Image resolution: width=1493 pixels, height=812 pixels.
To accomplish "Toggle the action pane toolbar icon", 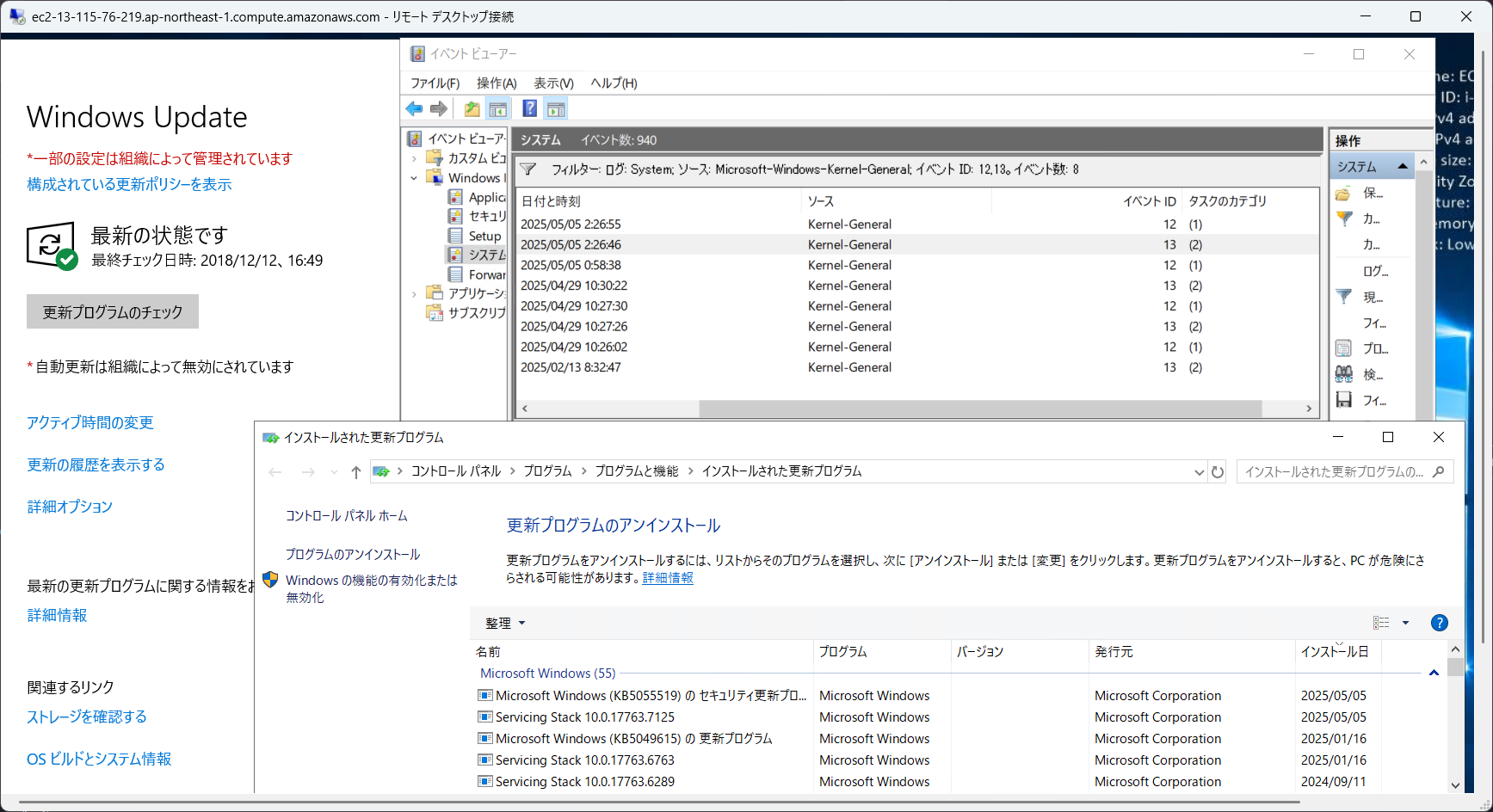I will 556,108.
